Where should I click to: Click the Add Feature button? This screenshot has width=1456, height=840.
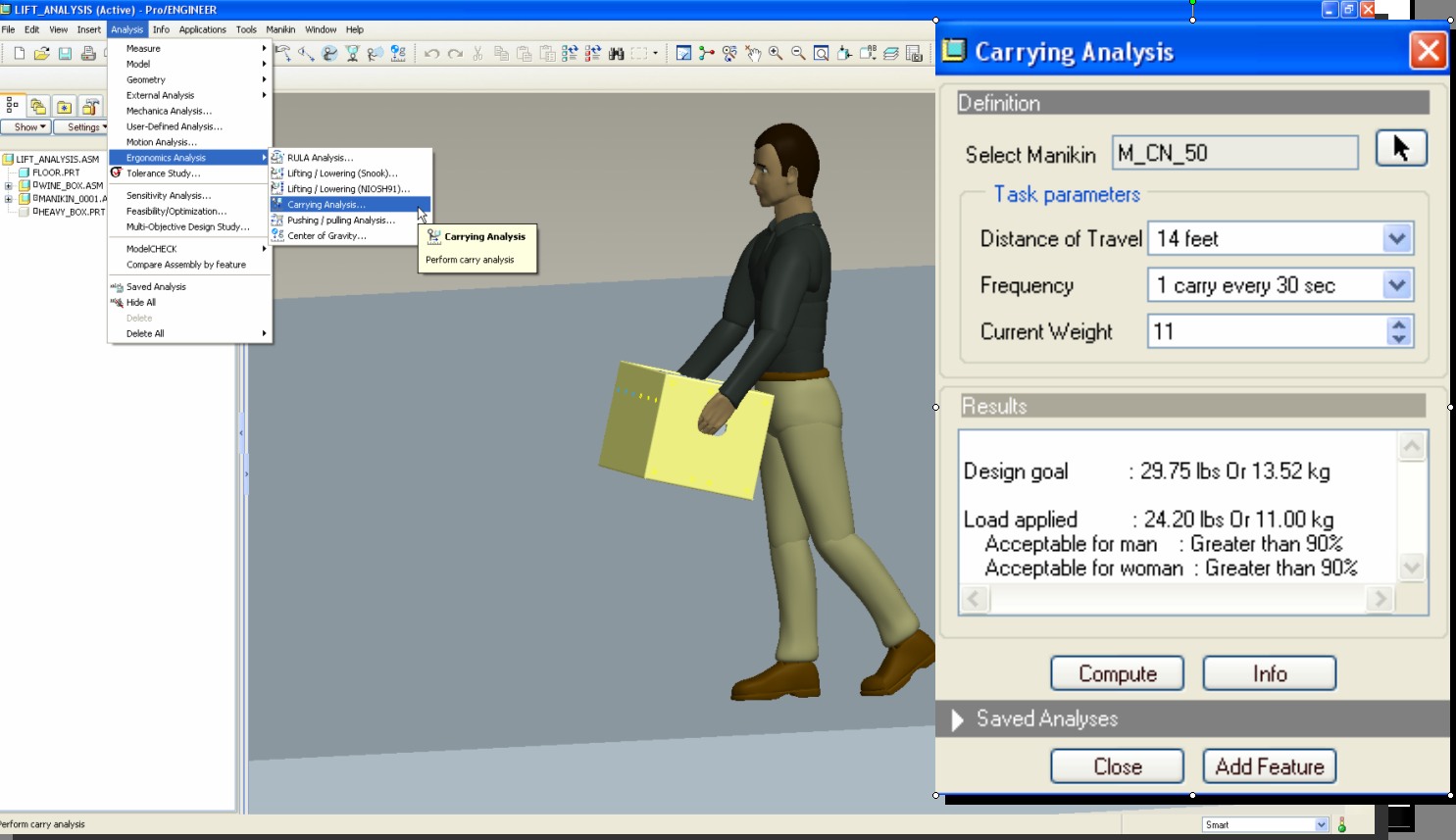1269,766
